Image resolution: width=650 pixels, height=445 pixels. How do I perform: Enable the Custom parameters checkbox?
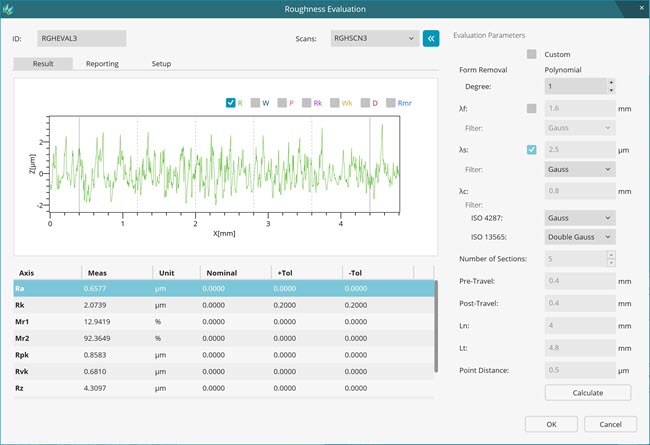tap(532, 54)
